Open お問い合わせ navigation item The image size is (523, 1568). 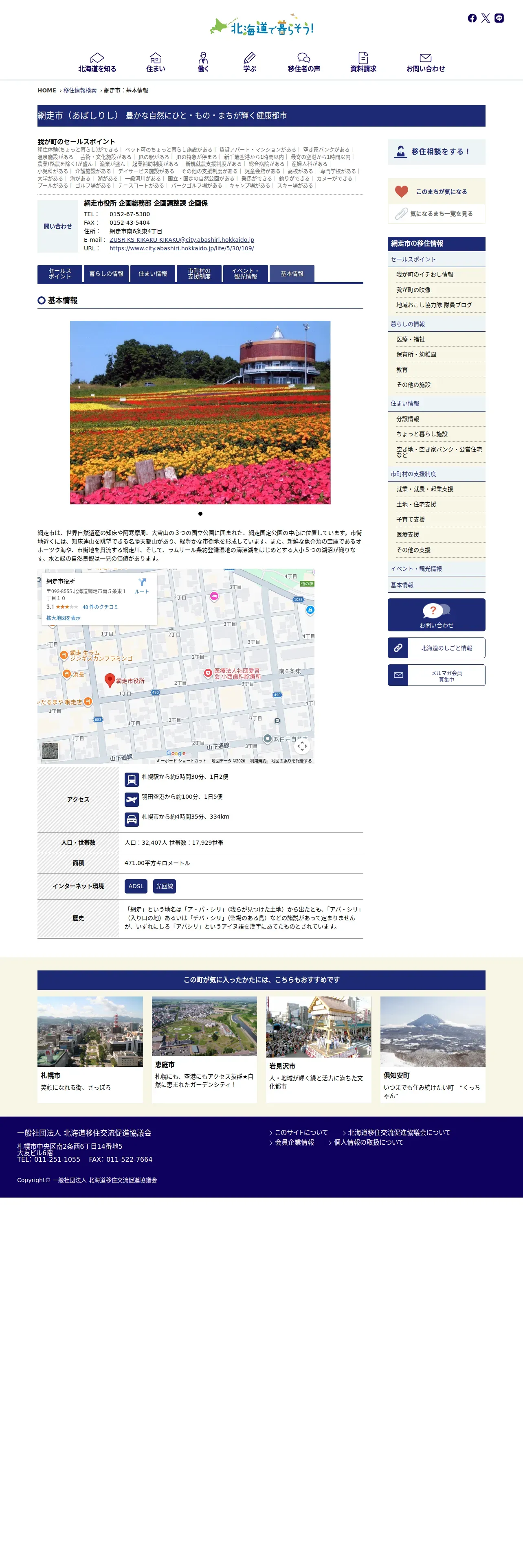pyautogui.click(x=426, y=63)
